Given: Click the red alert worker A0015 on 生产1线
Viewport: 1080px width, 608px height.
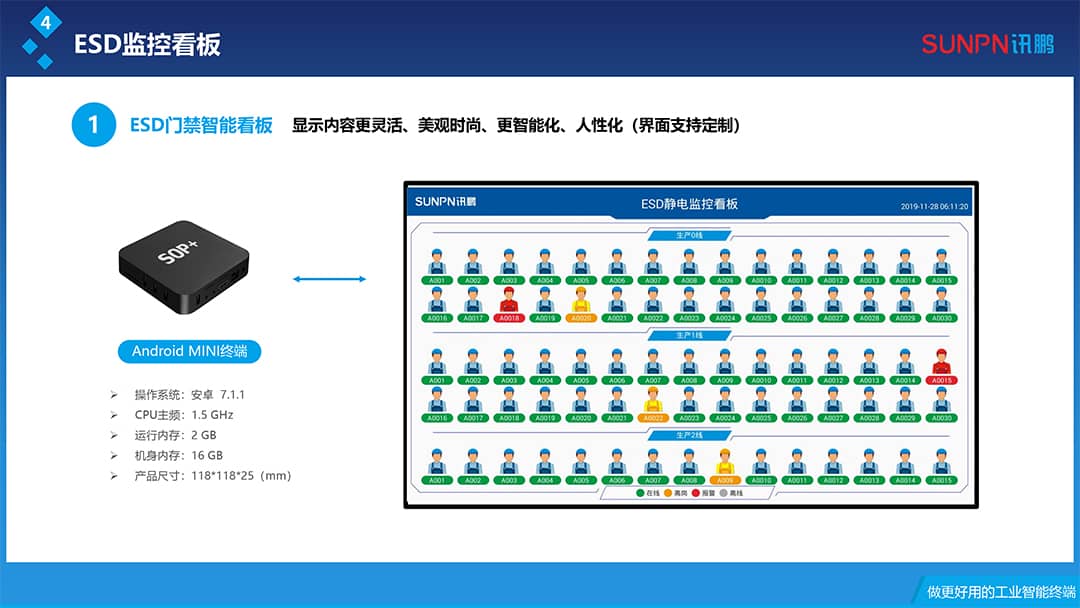Looking at the screenshot, I should [942, 380].
